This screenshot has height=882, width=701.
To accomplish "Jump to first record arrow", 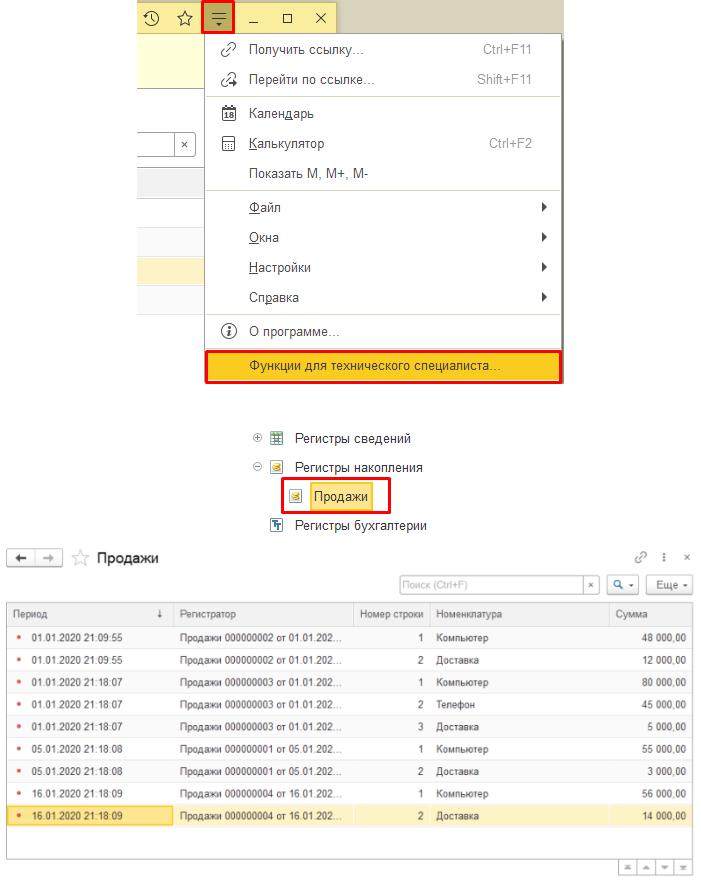I will point(627,867).
